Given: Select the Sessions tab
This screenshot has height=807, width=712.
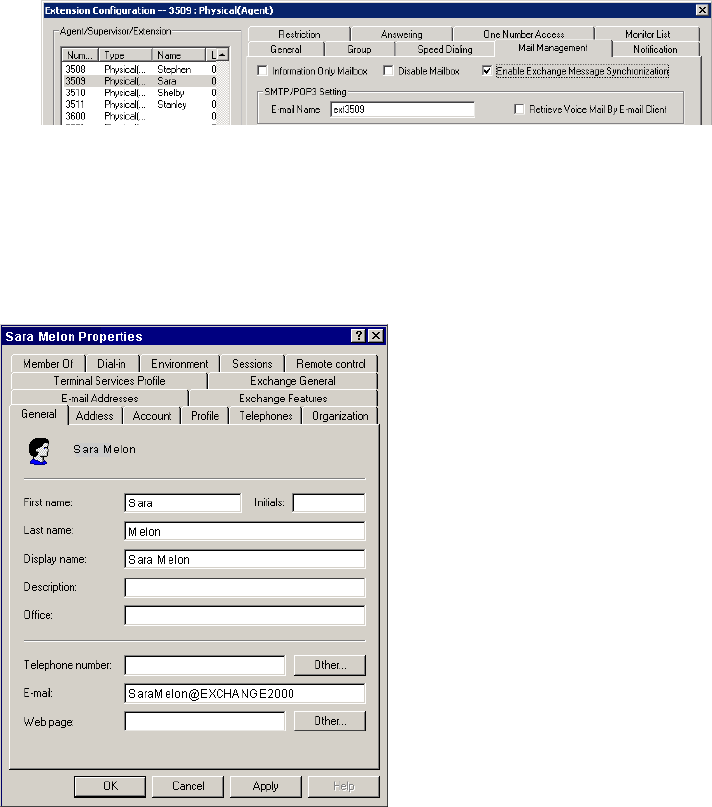Looking at the screenshot, I should (x=252, y=364).
